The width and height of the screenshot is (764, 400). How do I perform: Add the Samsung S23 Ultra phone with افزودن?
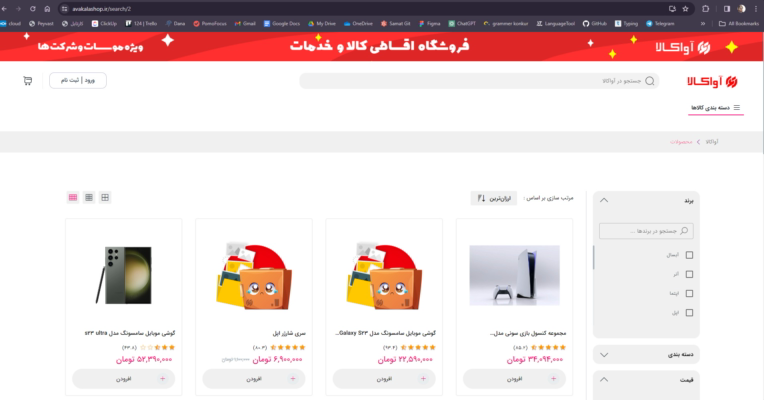pyautogui.click(x=123, y=379)
